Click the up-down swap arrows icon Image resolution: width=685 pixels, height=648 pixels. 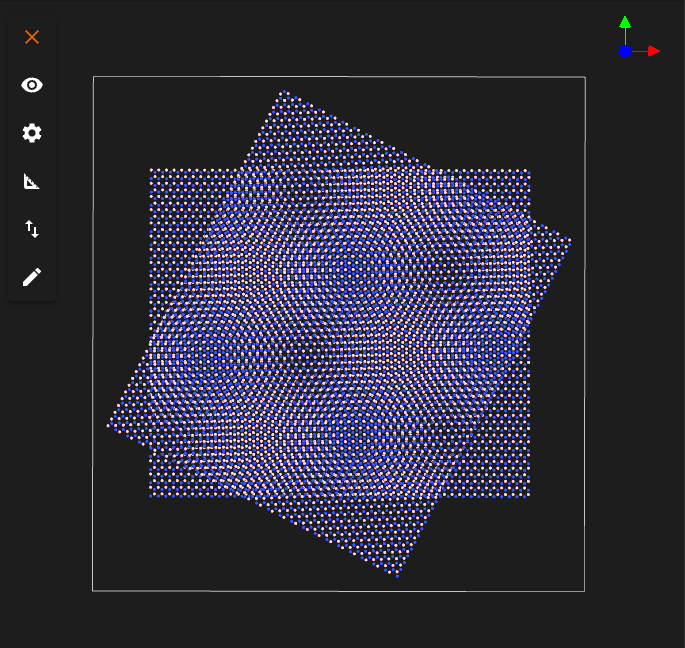32,229
